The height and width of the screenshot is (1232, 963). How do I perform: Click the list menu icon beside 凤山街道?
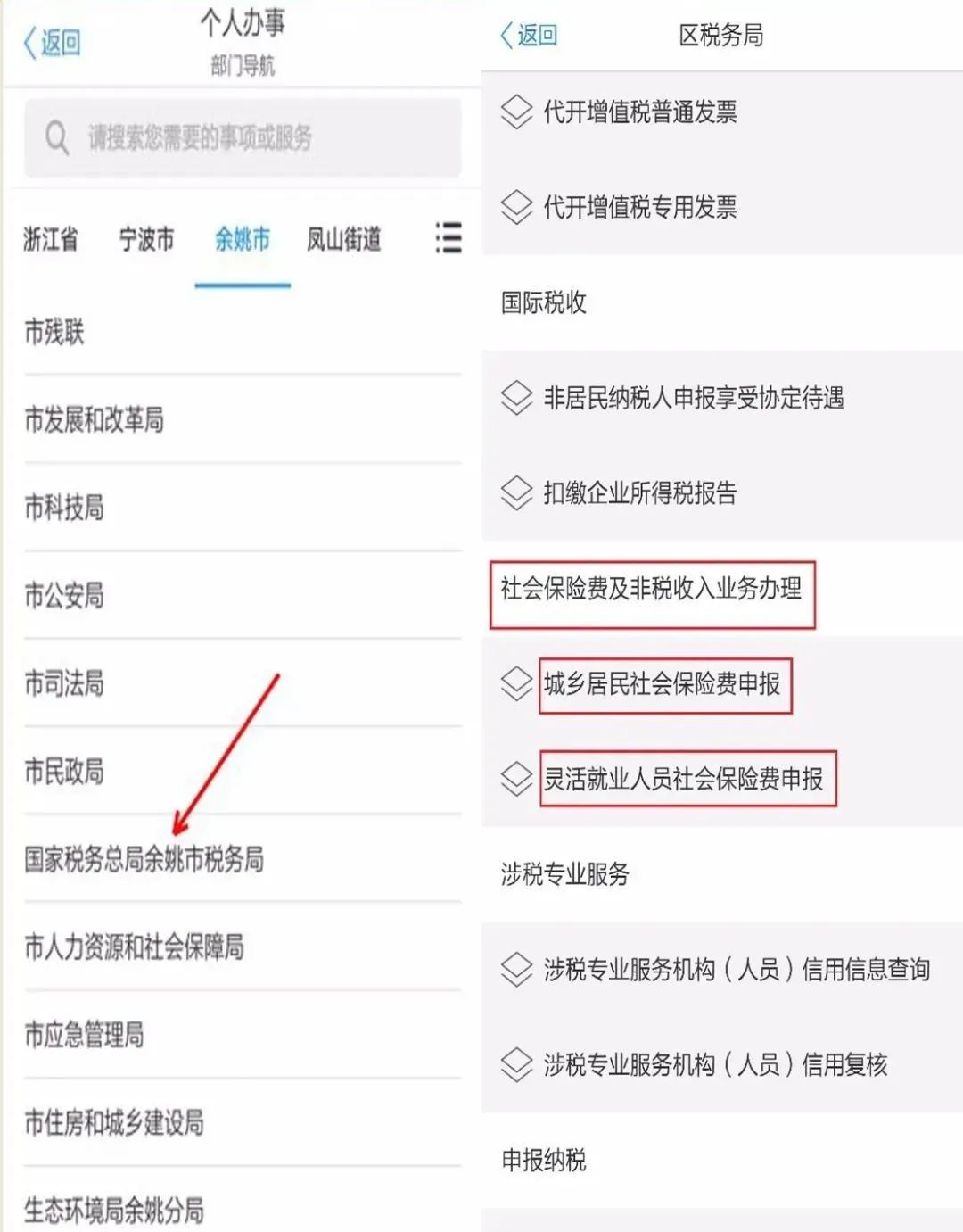click(449, 237)
